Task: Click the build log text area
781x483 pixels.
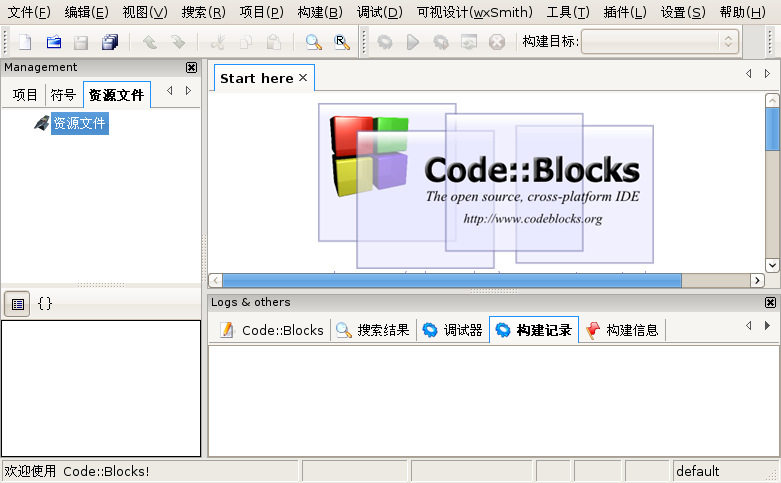Action: (x=494, y=401)
